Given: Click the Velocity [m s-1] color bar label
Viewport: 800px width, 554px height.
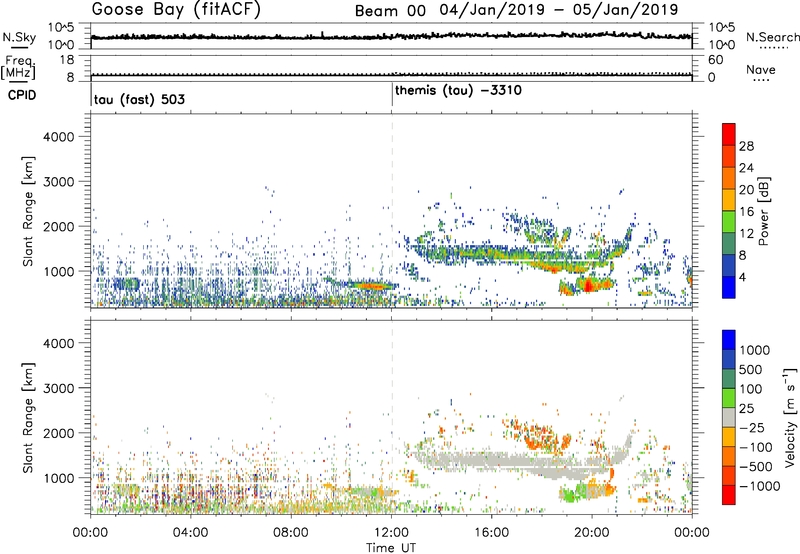Looking at the screenshot, I should pos(790,417).
